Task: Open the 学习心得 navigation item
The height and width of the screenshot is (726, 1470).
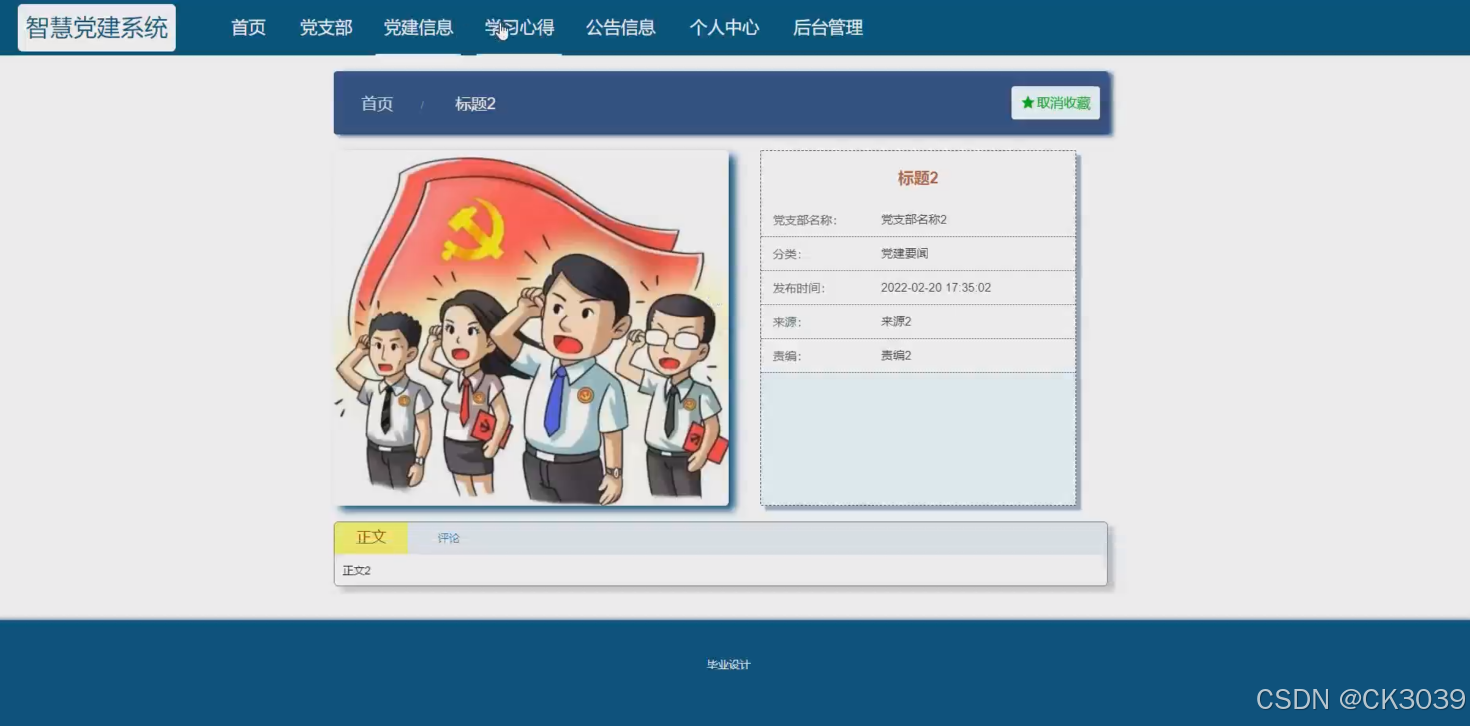Action: (519, 28)
